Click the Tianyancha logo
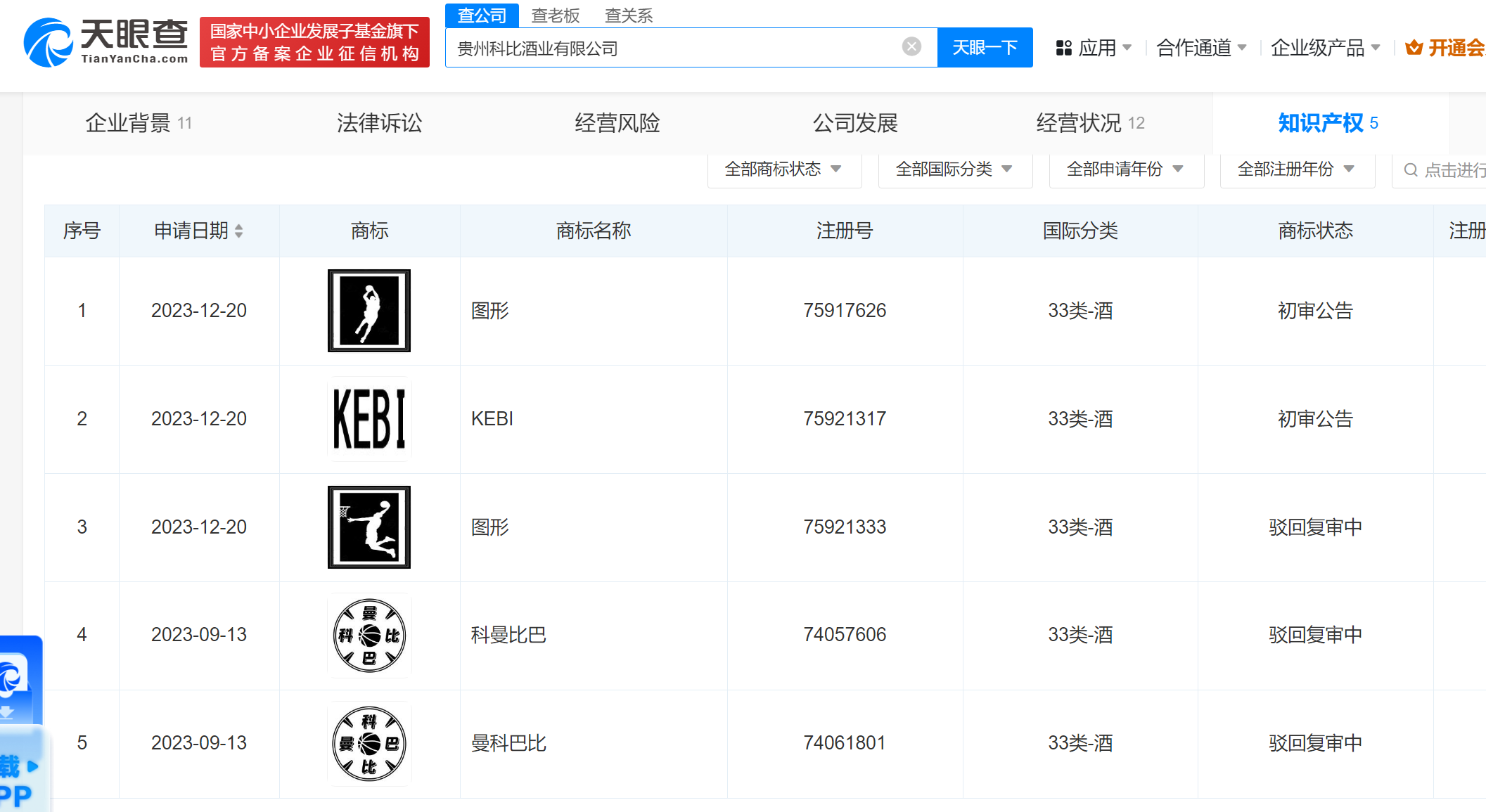 [105, 41]
